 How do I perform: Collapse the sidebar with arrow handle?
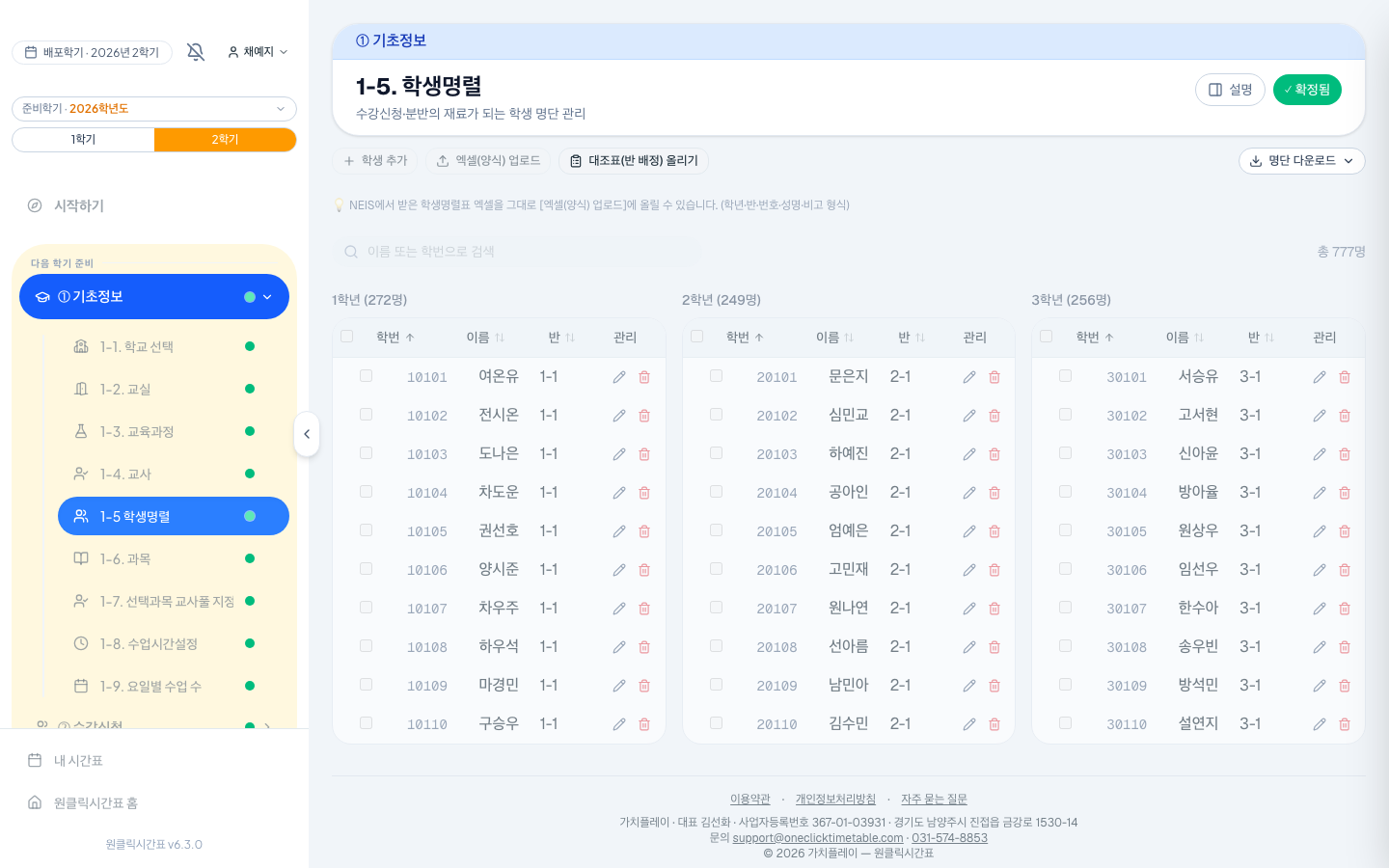tap(307, 434)
